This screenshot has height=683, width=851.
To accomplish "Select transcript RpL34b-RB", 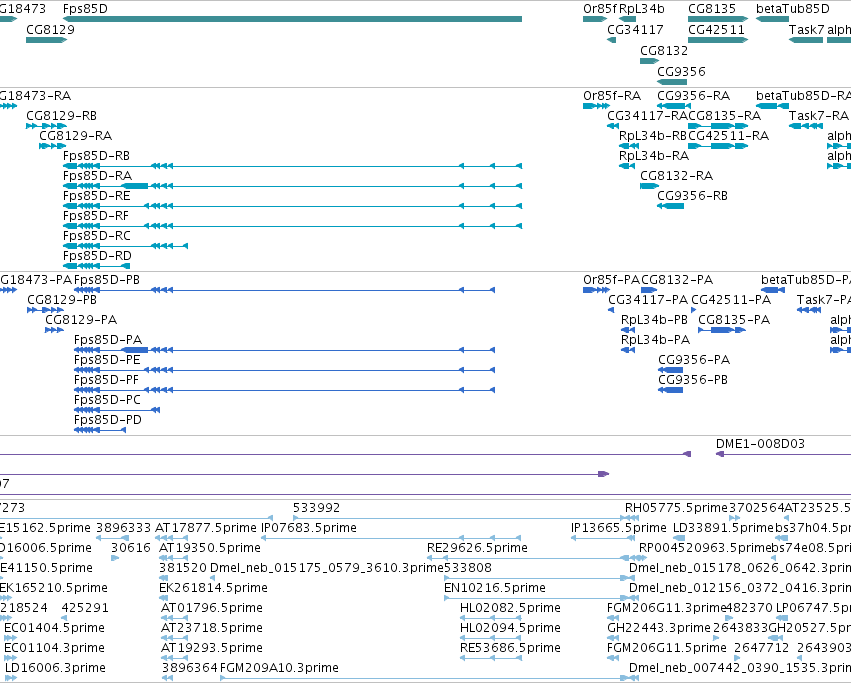I will point(653,136).
